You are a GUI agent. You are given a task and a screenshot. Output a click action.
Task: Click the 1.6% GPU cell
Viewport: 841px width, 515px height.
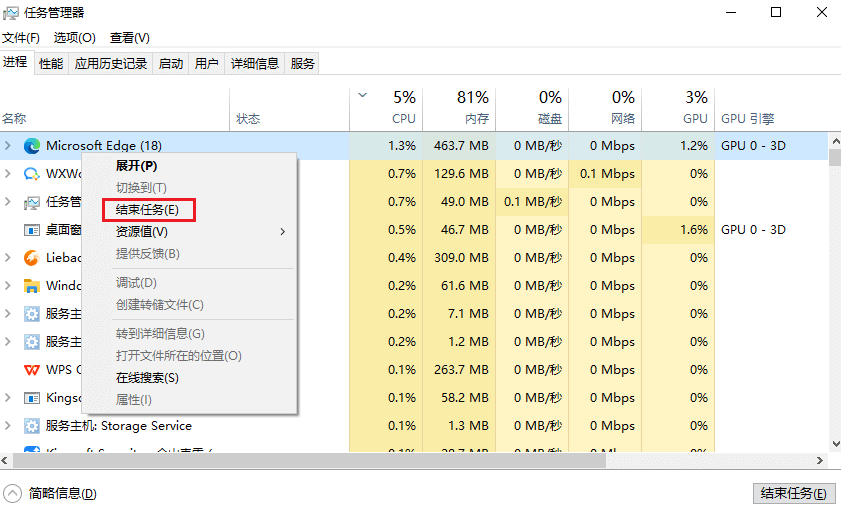[678, 230]
